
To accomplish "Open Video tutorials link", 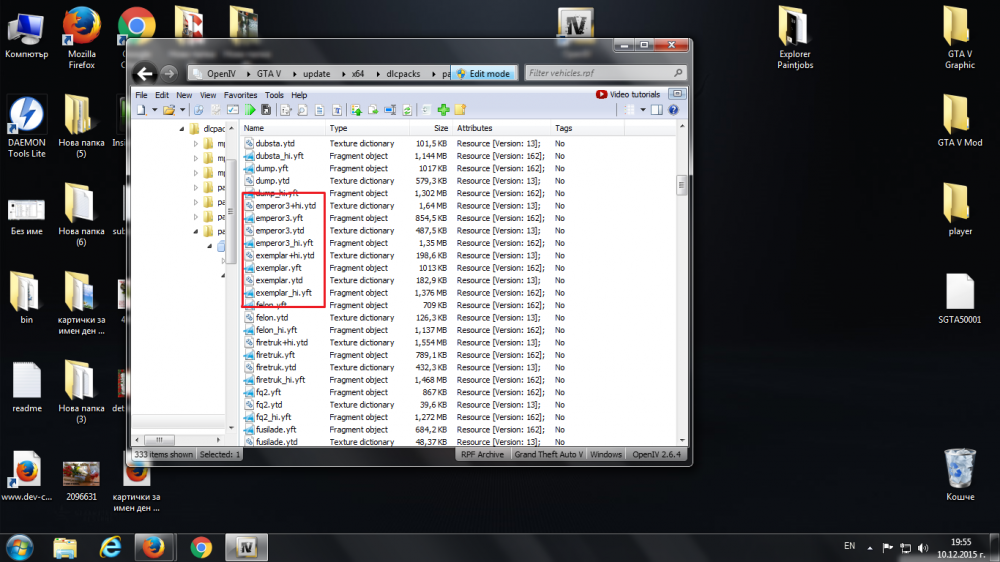I will click(628, 94).
